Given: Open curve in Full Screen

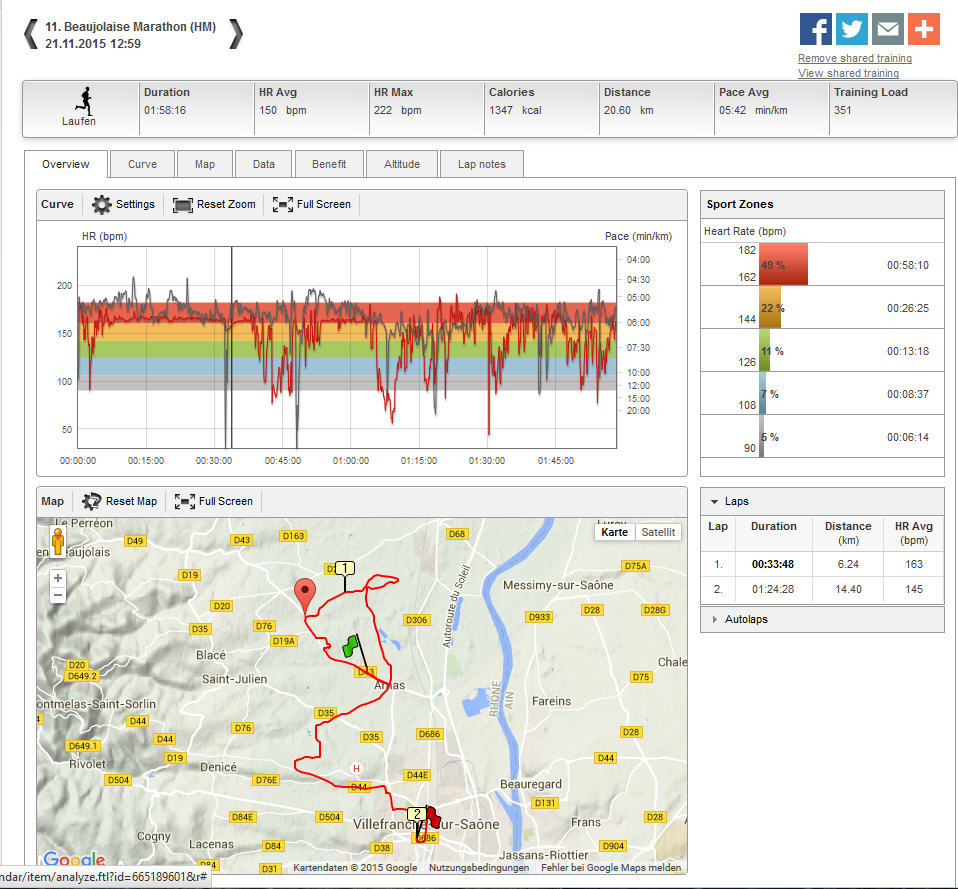Looking at the screenshot, I should pyautogui.click(x=312, y=205).
